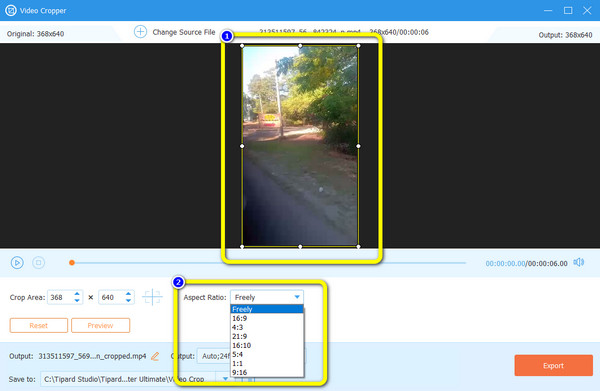Click the Original: 368x640 label
Viewport: 600px width, 391px height.
(35, 34)
